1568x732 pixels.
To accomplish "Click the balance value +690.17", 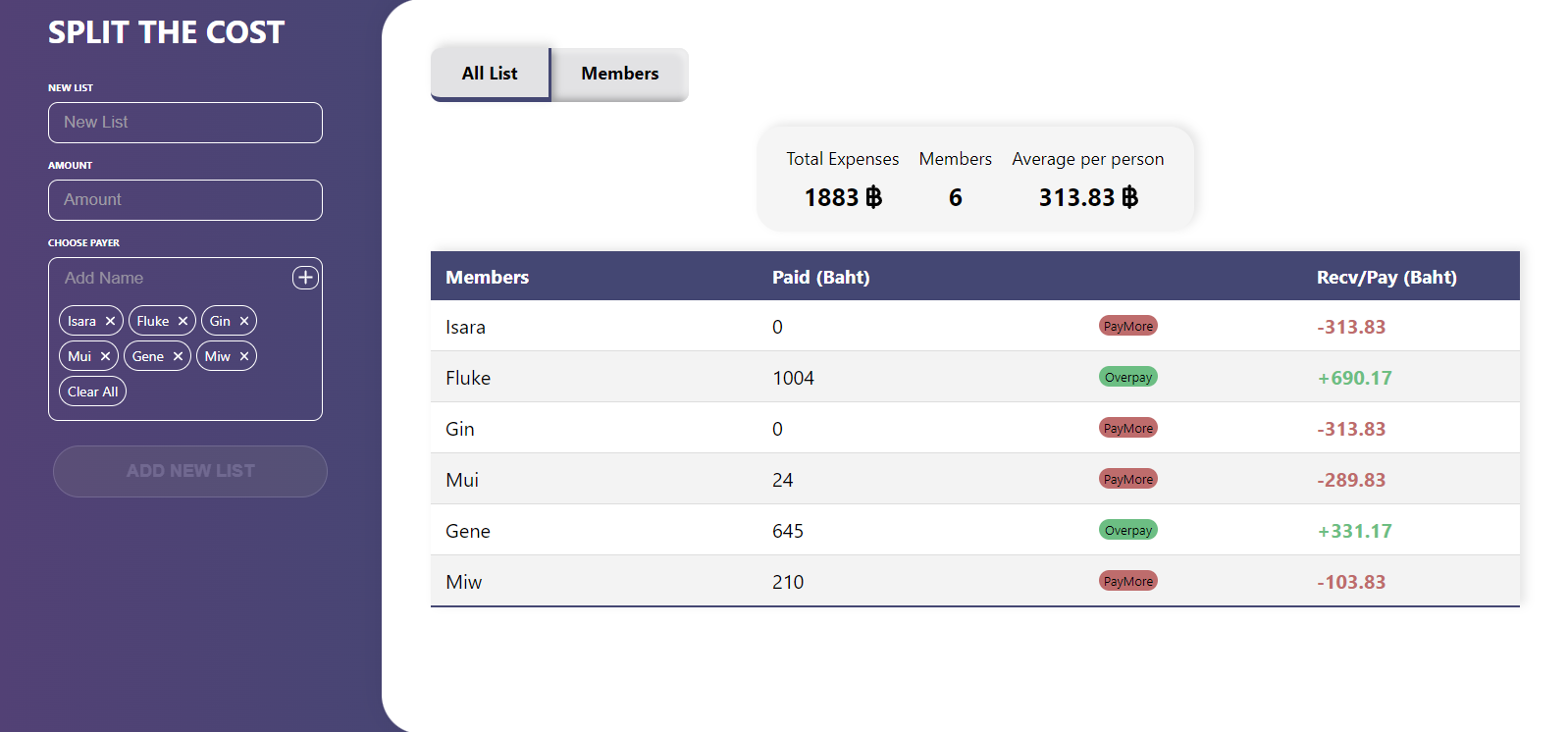I will pyautogui.click(x=1354, y=378).
